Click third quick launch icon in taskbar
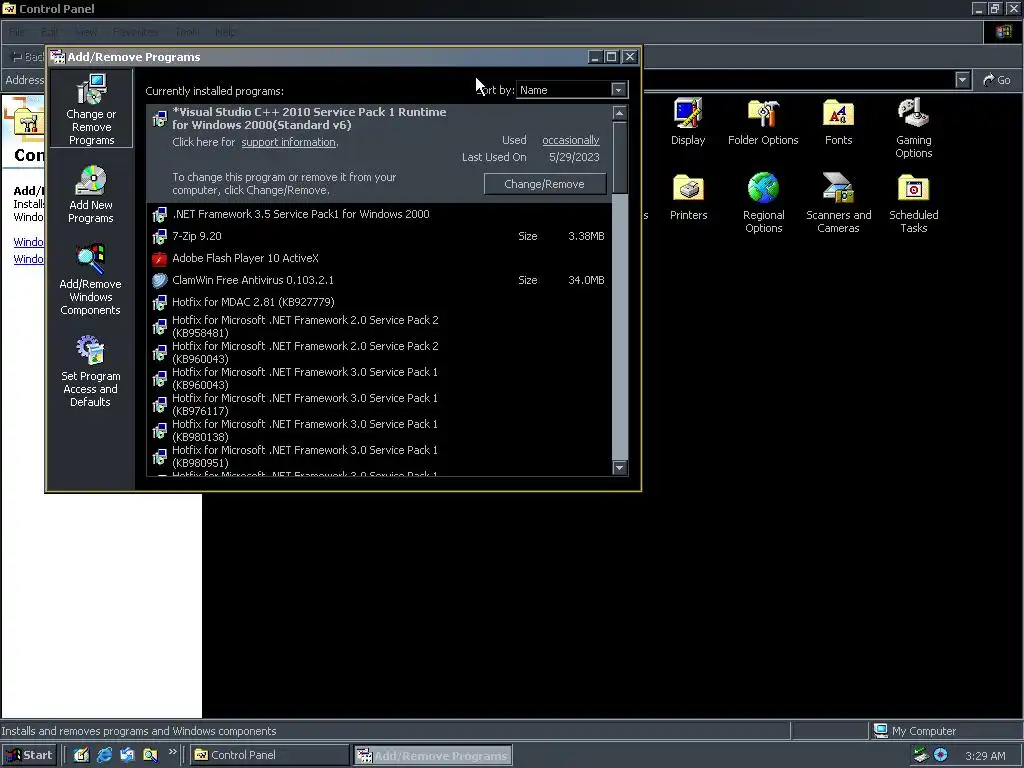The height and width of the screenshot is (768, 1024). point(127,755)
